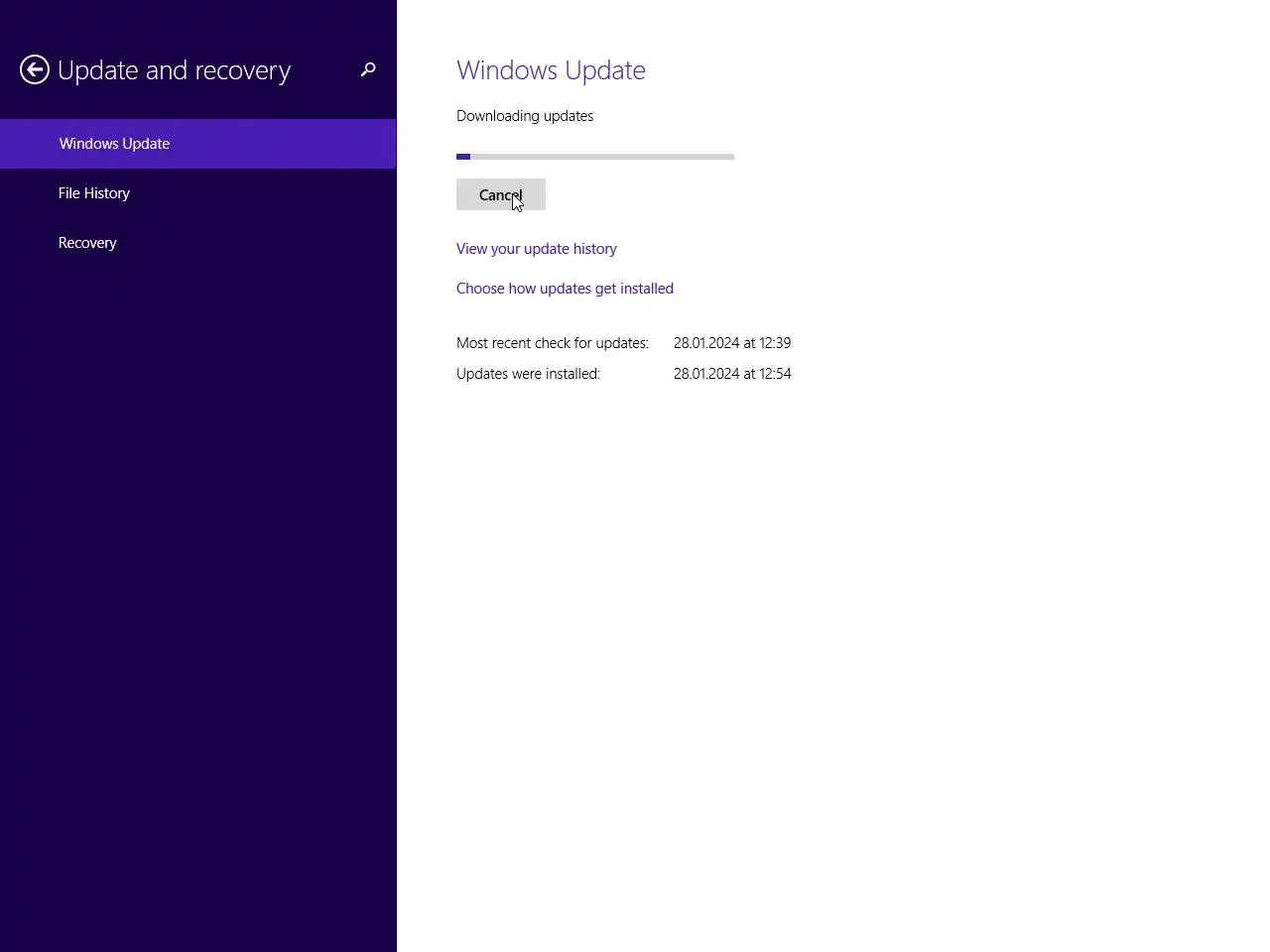
Task: Click the Updates were installed label
Action: pos(528,374)
